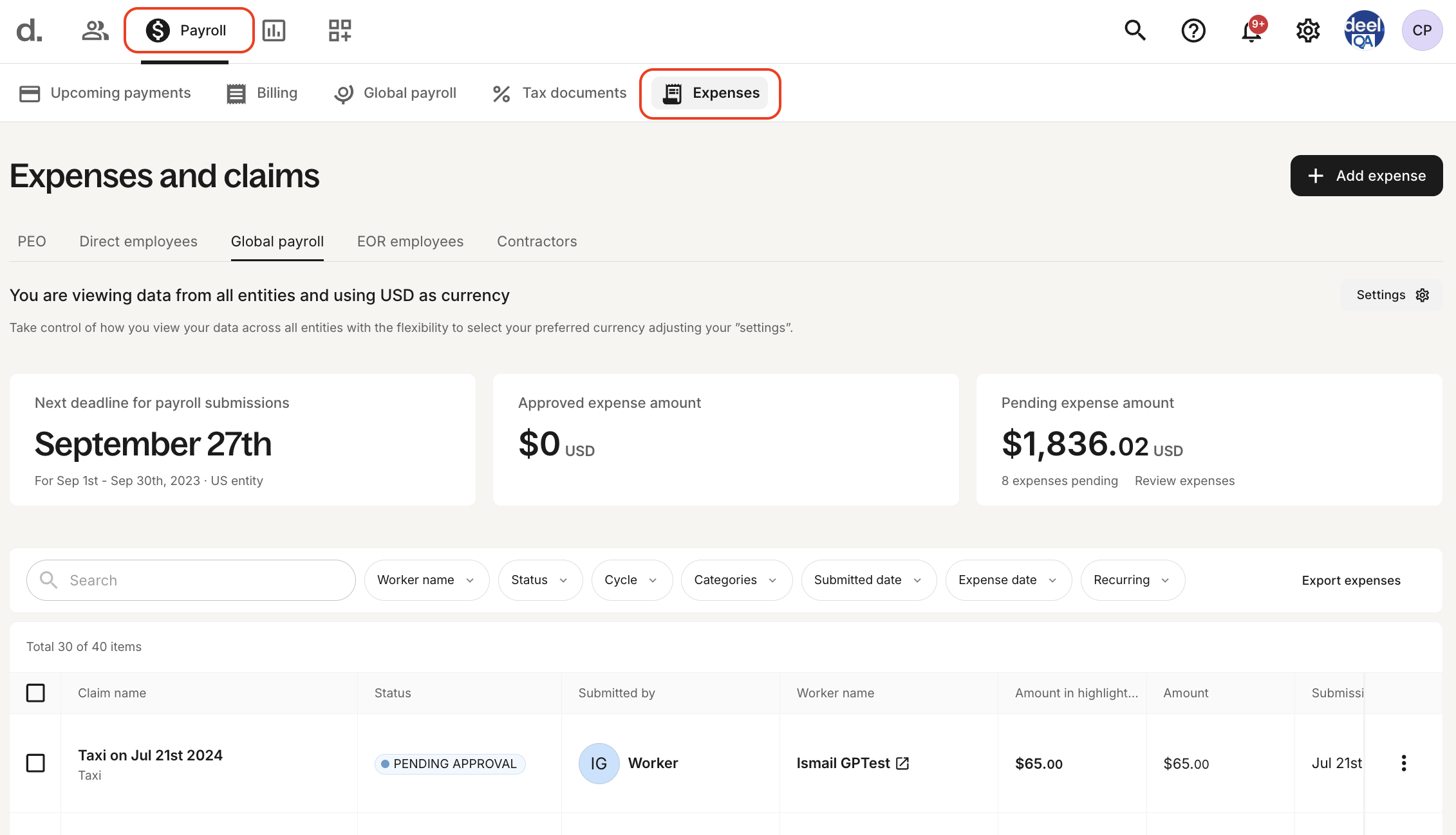Click the search magnifier icon in header
The image size is (1456, 835).
point(1135,30)
